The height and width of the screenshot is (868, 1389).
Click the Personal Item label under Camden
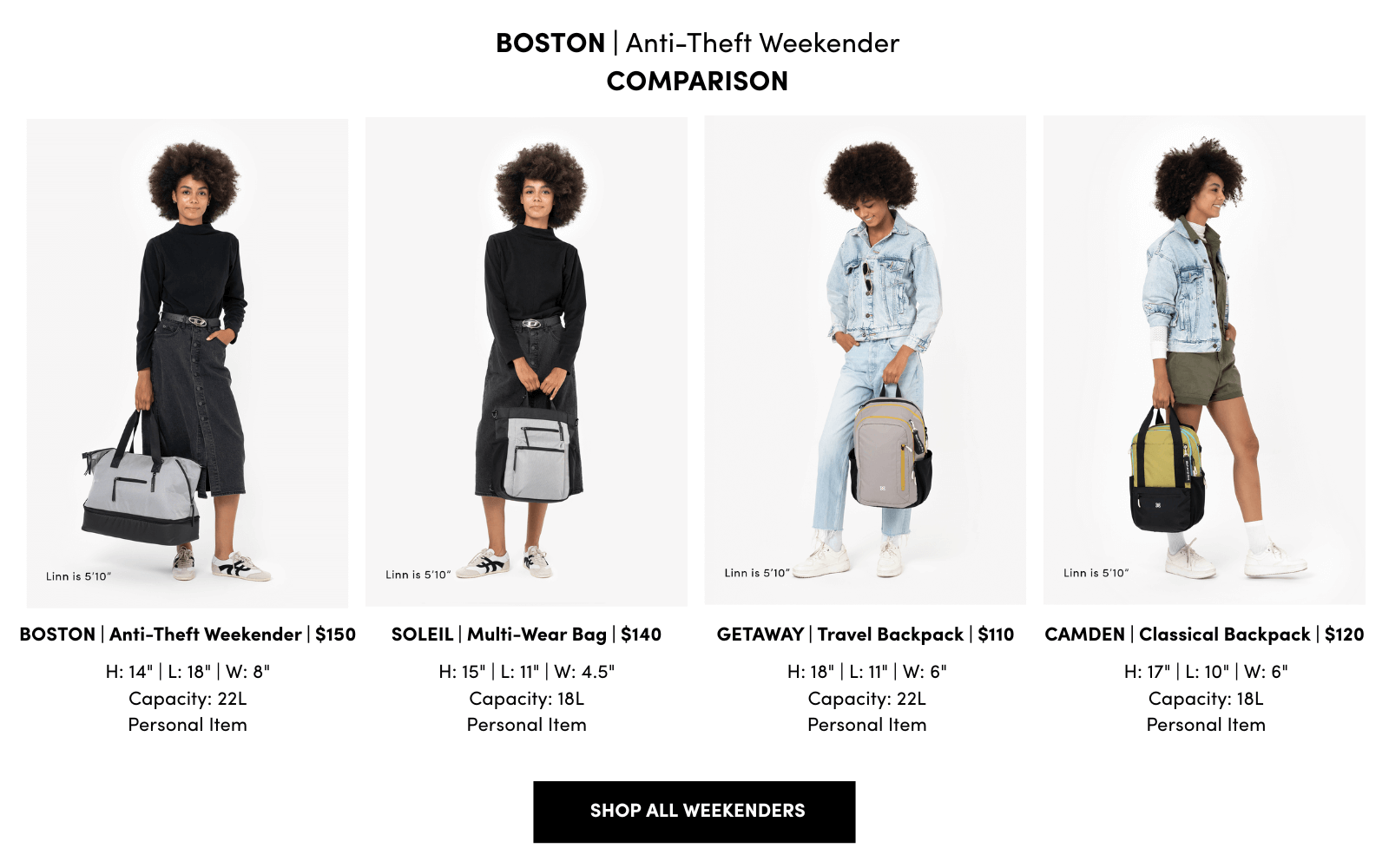[x=1206, y=725]
